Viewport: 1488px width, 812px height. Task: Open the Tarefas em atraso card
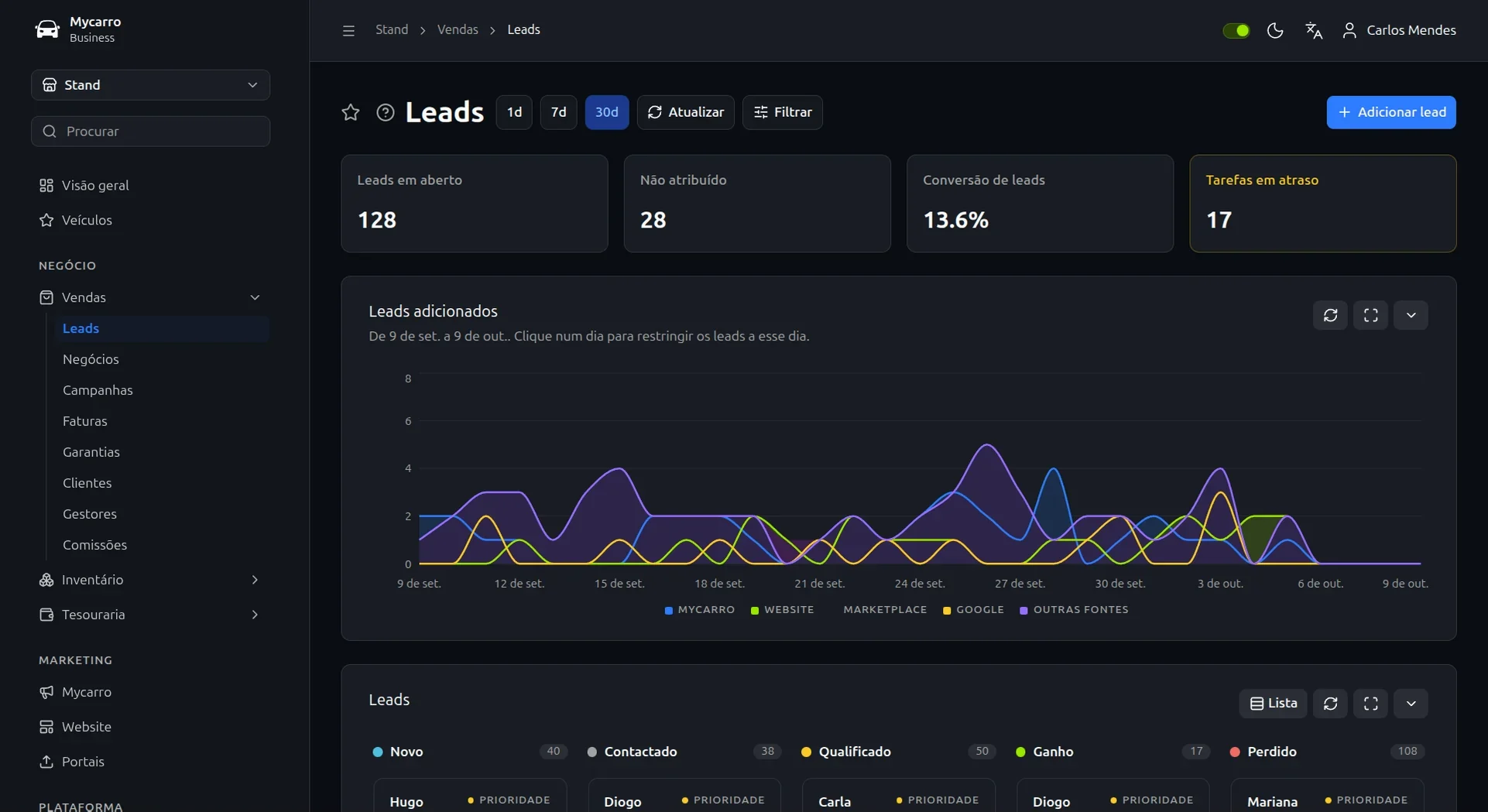(1322, 204)
